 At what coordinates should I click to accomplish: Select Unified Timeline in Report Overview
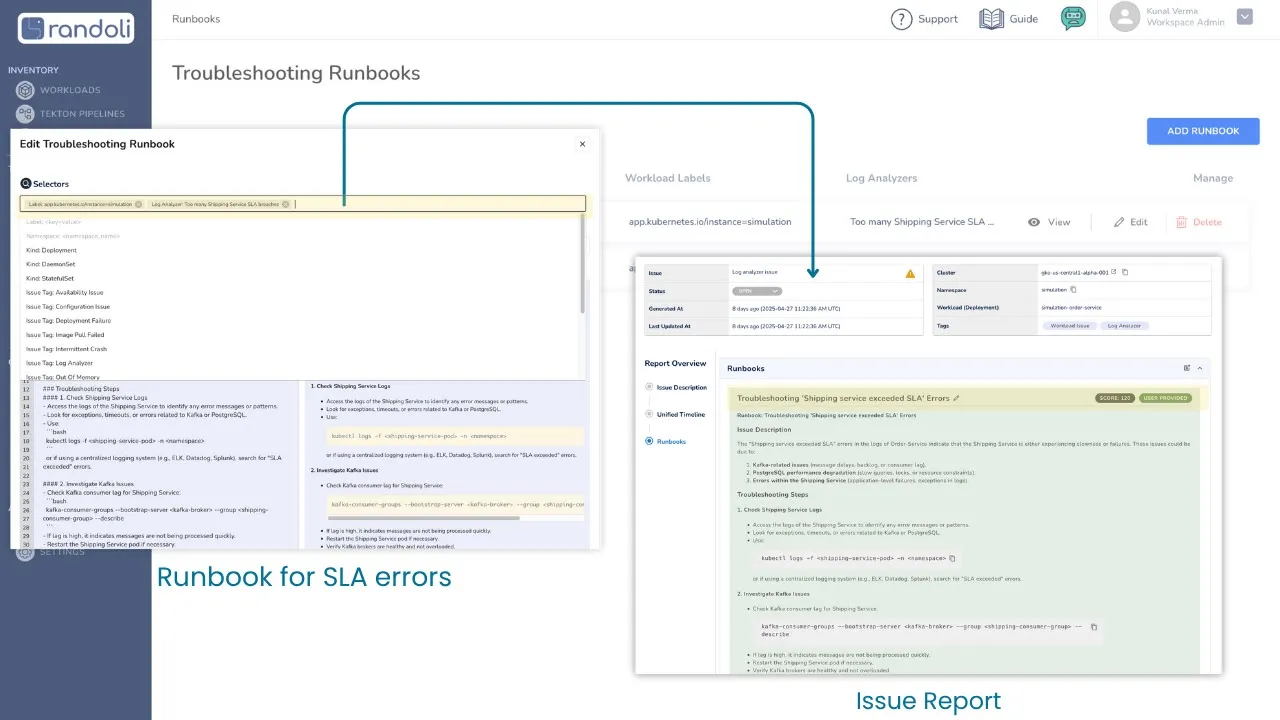pyautogui.click(x=675, y=414)
